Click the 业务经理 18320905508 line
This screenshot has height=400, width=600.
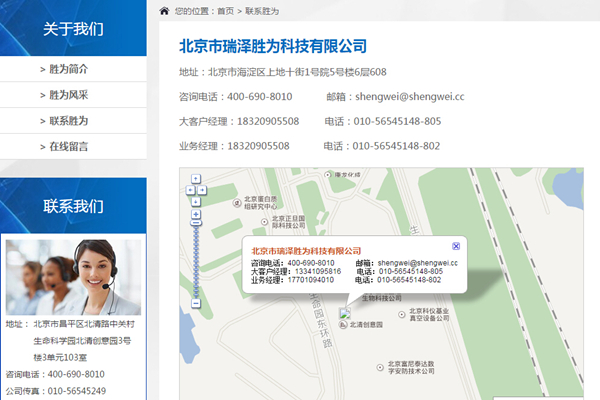(x=234, y=146)
